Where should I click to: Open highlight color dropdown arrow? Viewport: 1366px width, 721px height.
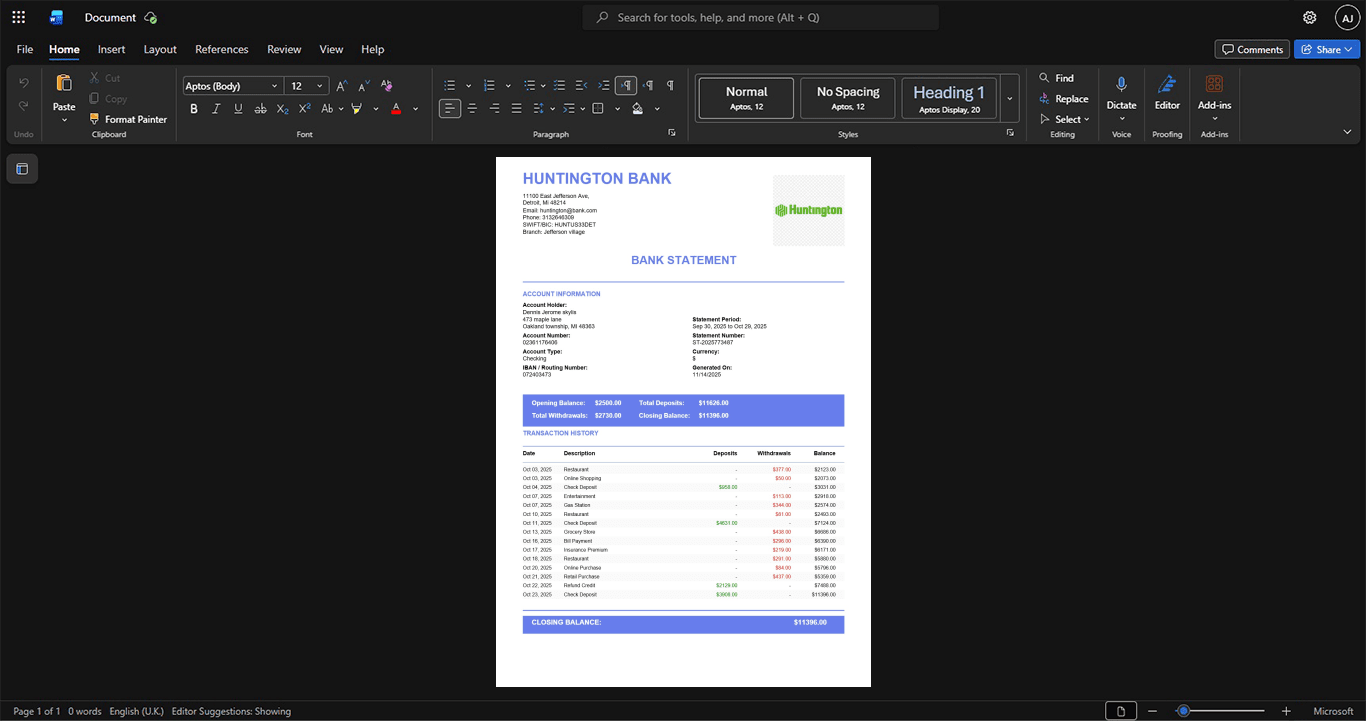(x=375, y=108)
